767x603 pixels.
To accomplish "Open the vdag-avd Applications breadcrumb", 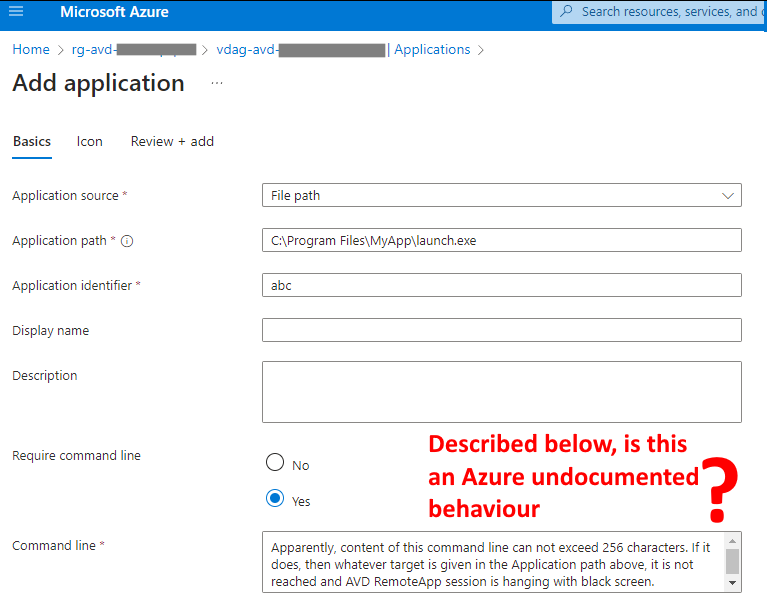I will coord(343,49).
